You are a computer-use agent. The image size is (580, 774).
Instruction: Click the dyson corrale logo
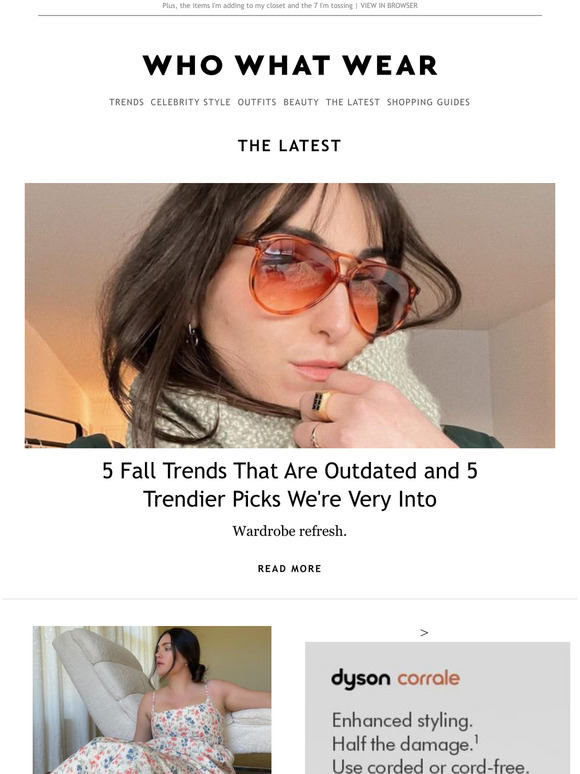395,679
